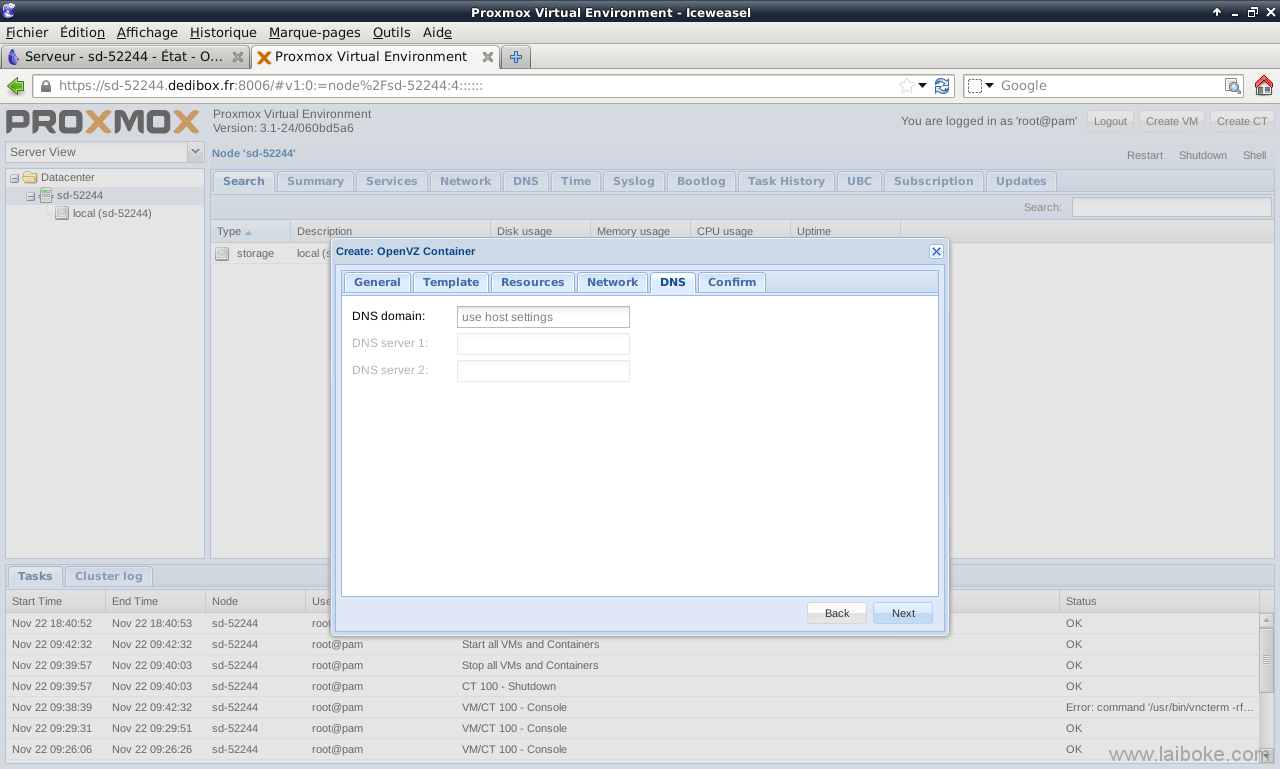Open the node Services tab
The width and height of the screenshot is (1280, 769).
[391, 181]
